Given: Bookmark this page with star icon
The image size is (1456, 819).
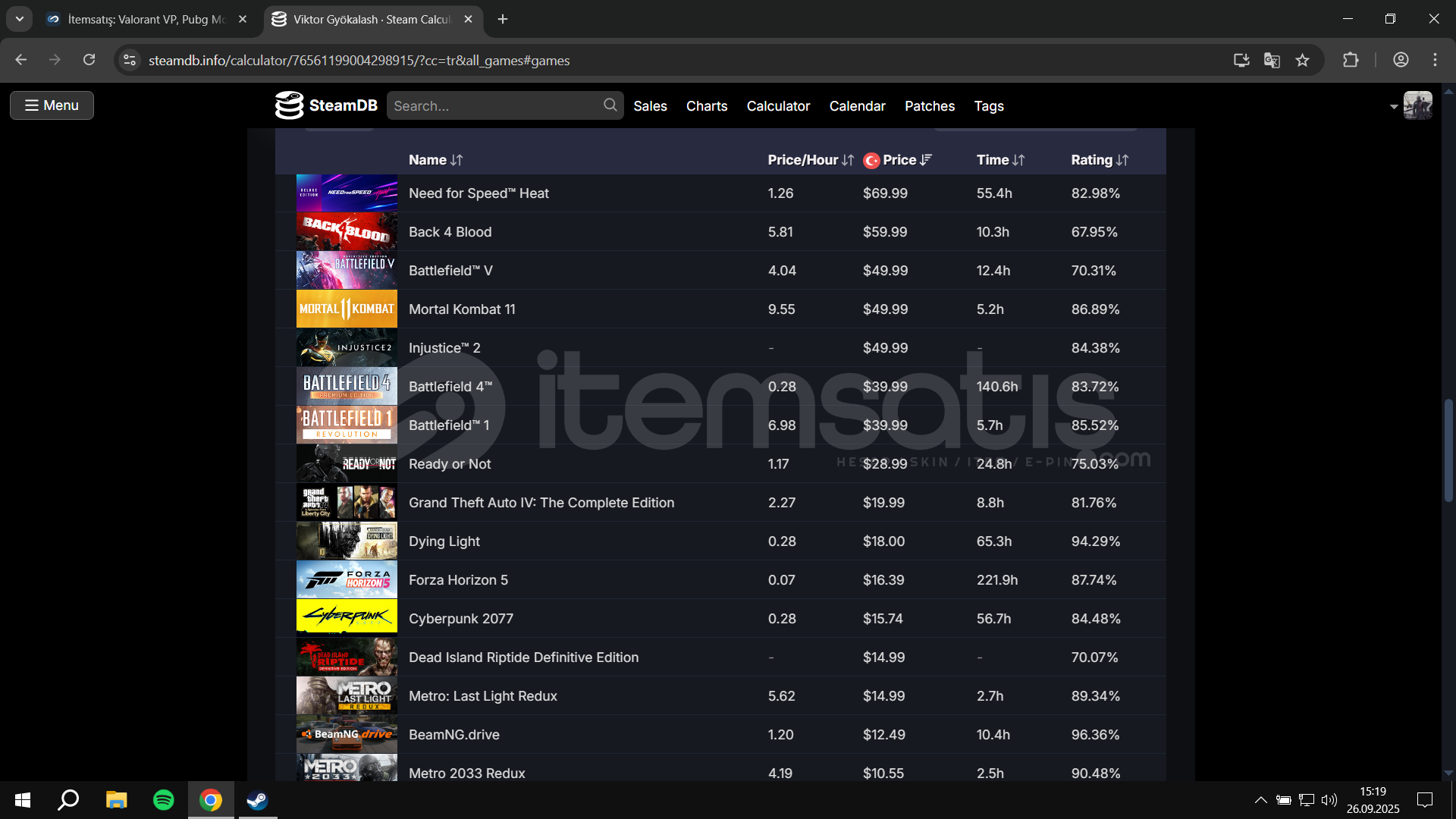Looking at the screenshot, I should (x=1302, y=60).
